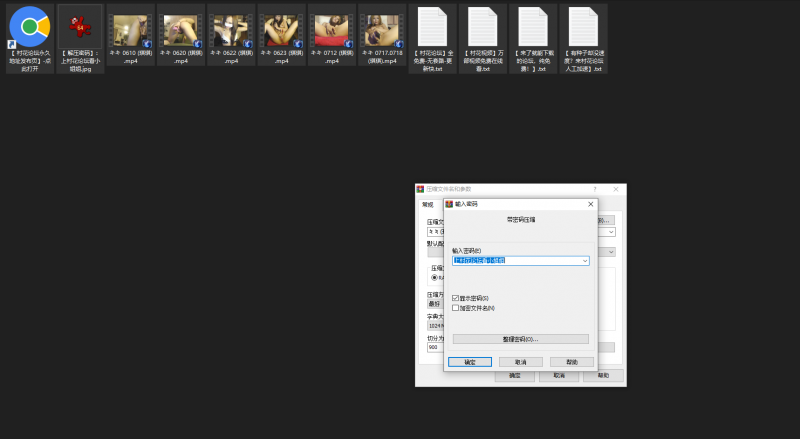Confirm password with 确定 button
Screen dimensions: 800x439
pos(470,362)
